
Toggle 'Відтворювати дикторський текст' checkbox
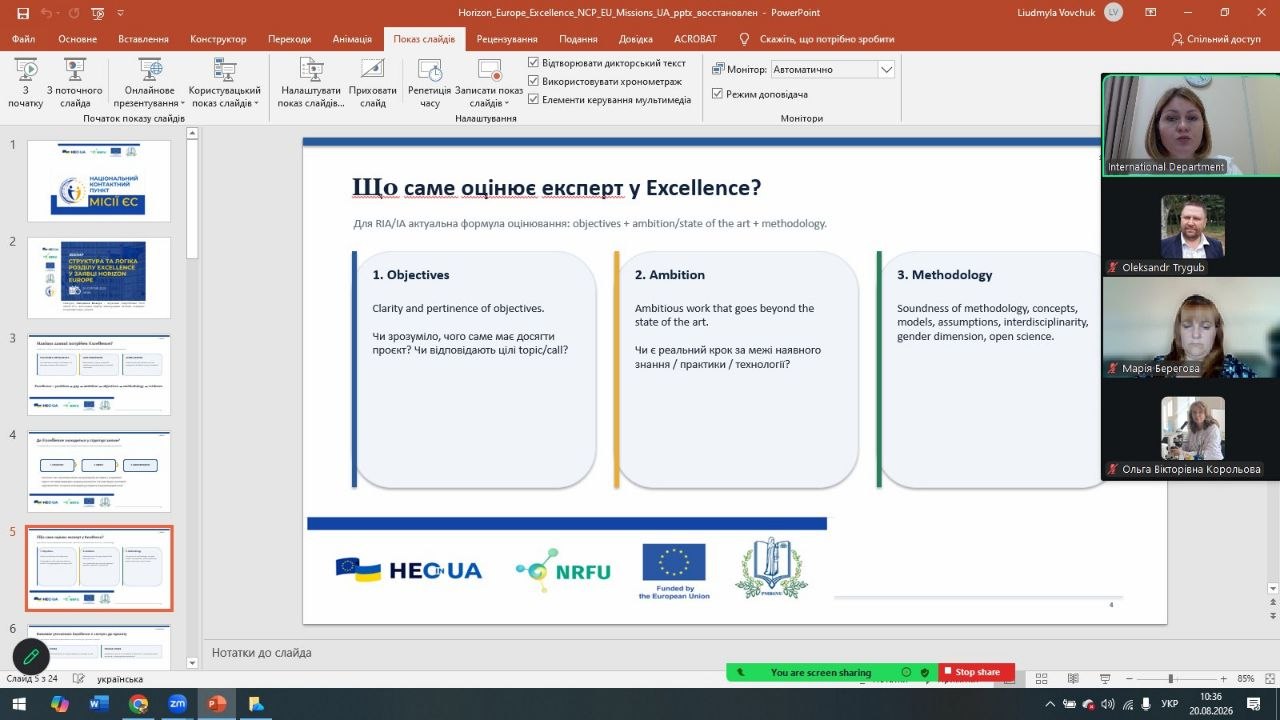click(x=534, y=63)
